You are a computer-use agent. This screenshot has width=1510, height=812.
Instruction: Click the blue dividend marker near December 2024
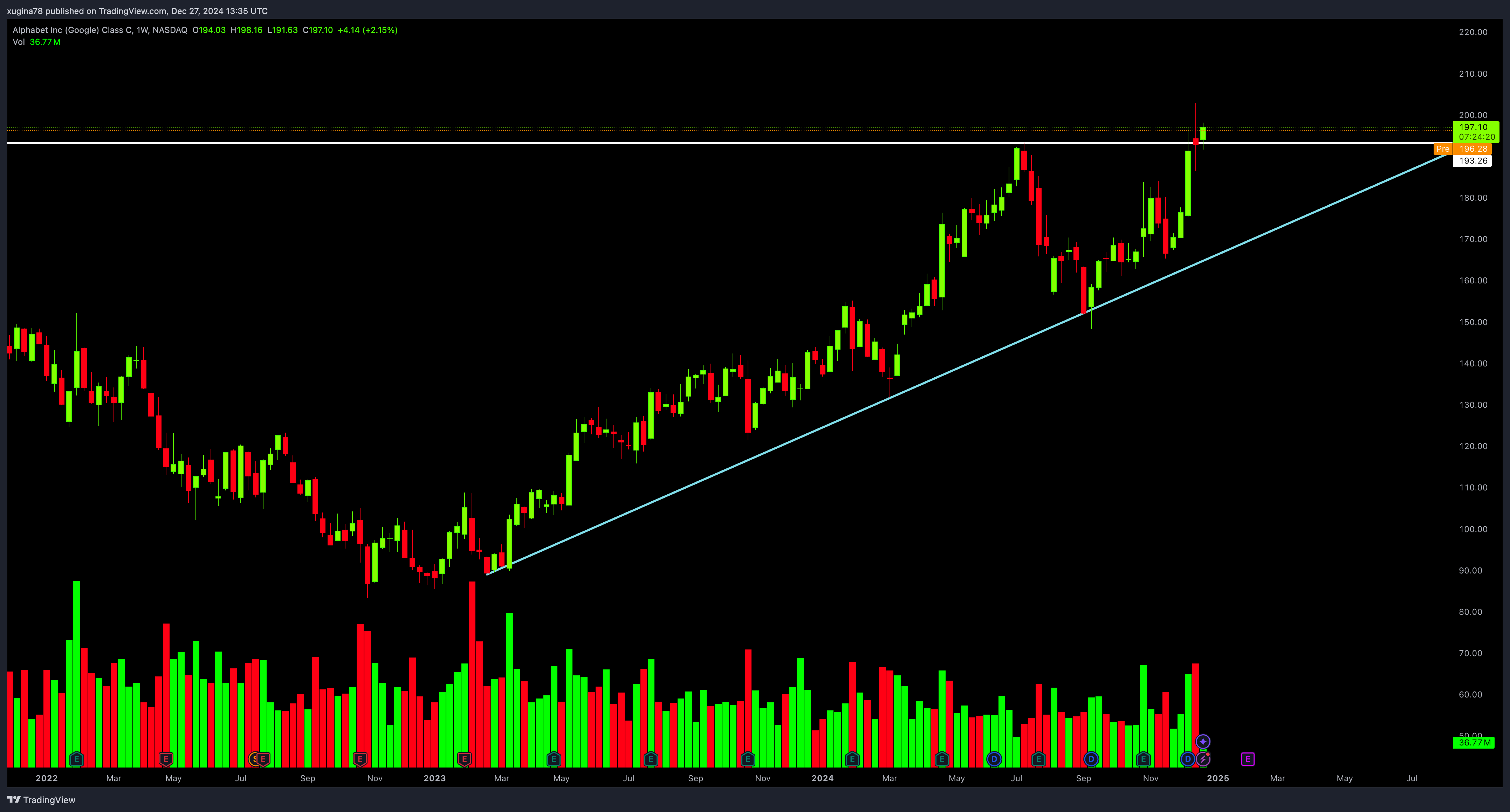tap(1188, 759)
